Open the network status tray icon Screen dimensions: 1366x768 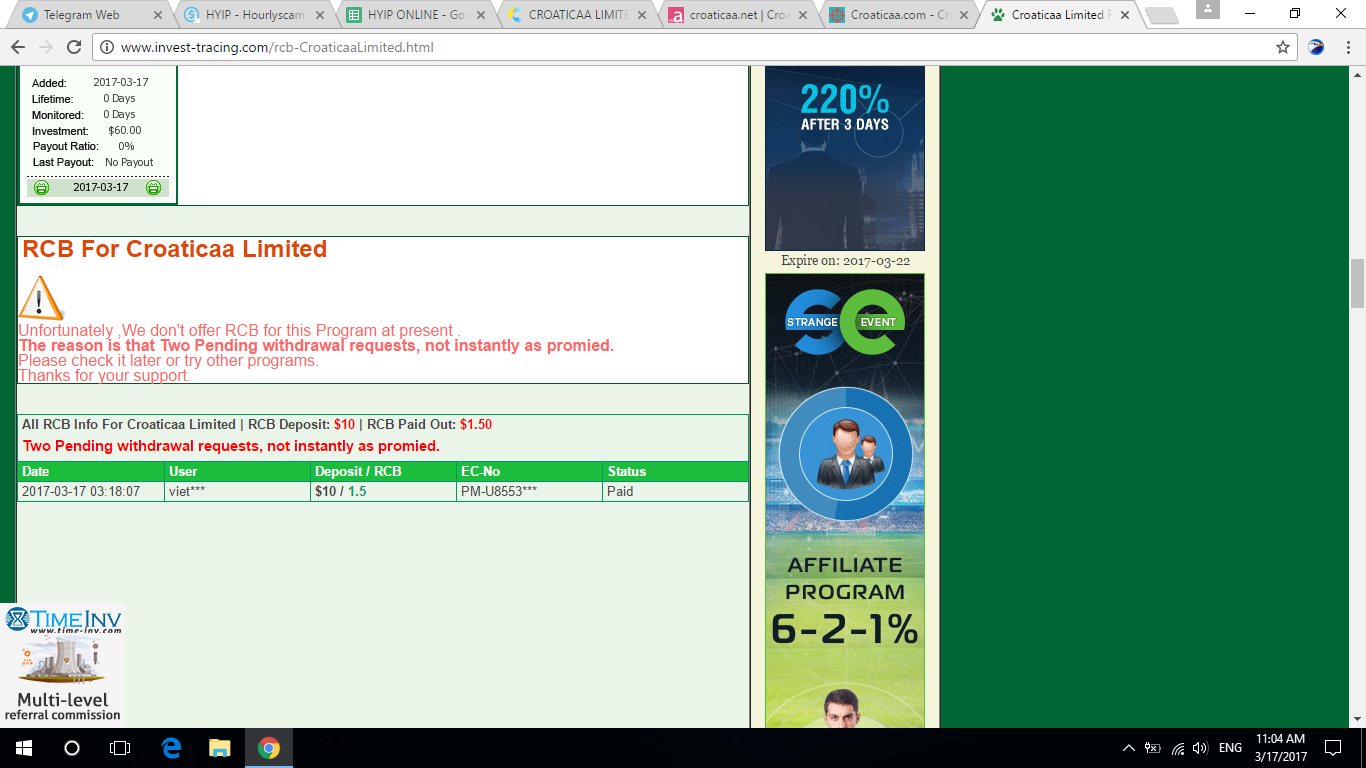(x=1178, y=748)
